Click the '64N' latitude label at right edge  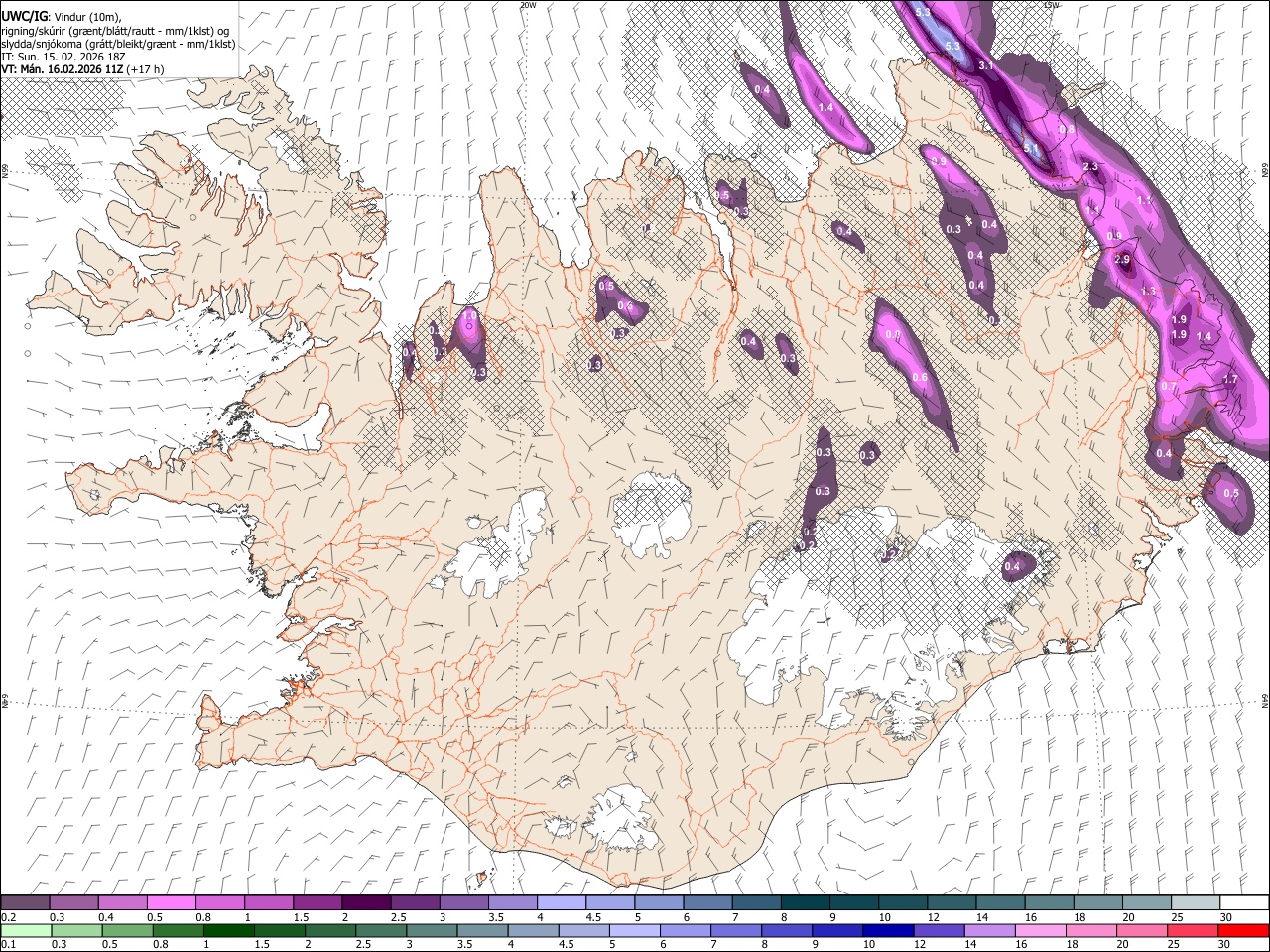[x=1265, y=701]
